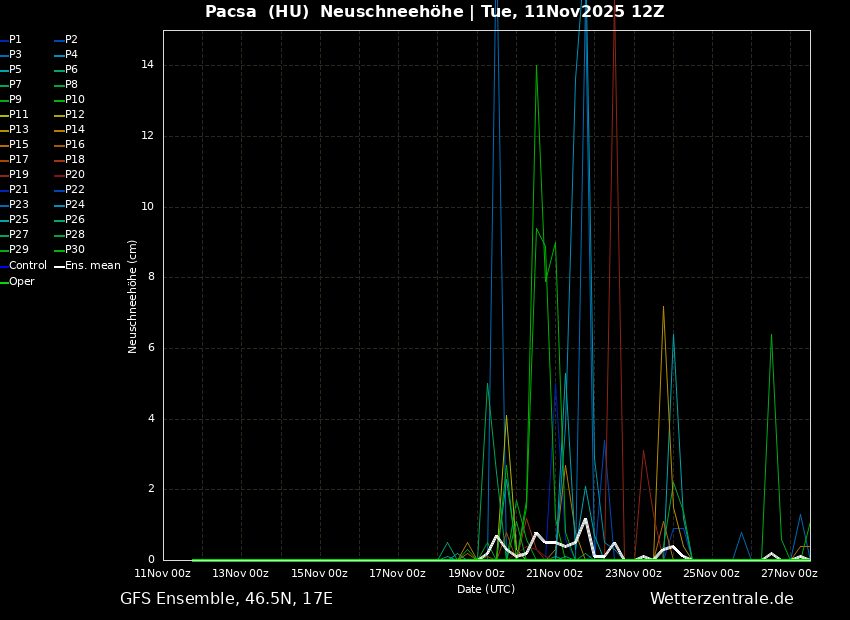Click the P18 legend label
This screenshot has width=850, height=620.
(x=74, y=160)
